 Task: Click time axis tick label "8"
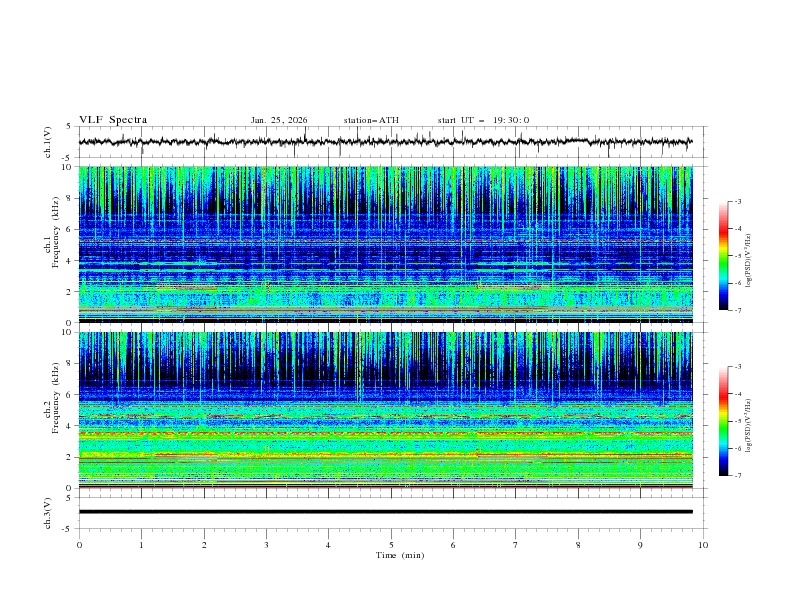click(x=578, y=545)
